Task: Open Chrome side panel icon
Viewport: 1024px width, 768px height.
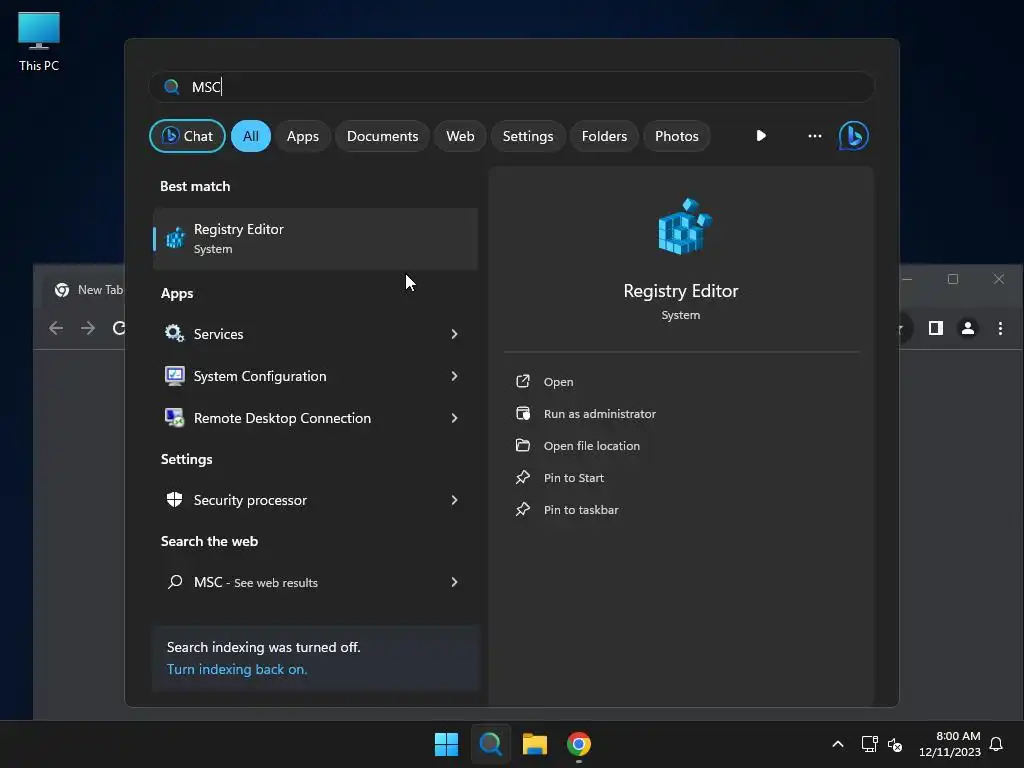Action: coord(936,328)
